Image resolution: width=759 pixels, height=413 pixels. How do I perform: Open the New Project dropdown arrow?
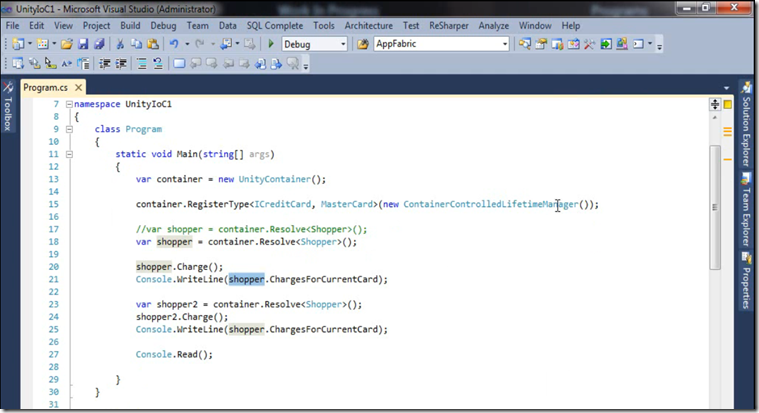click(x=30, y=44)
